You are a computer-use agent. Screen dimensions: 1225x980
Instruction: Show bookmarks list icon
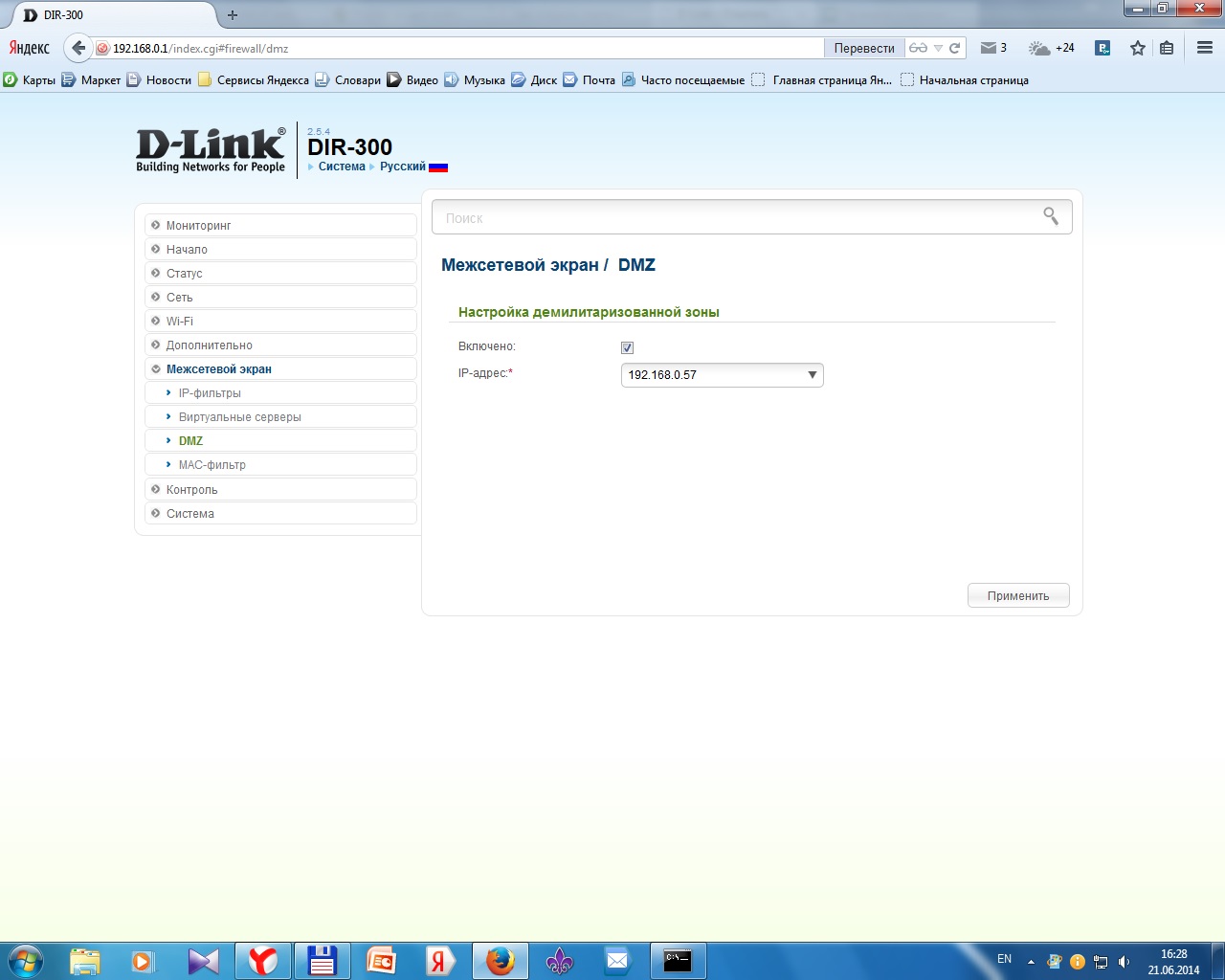coord(1167,48)
